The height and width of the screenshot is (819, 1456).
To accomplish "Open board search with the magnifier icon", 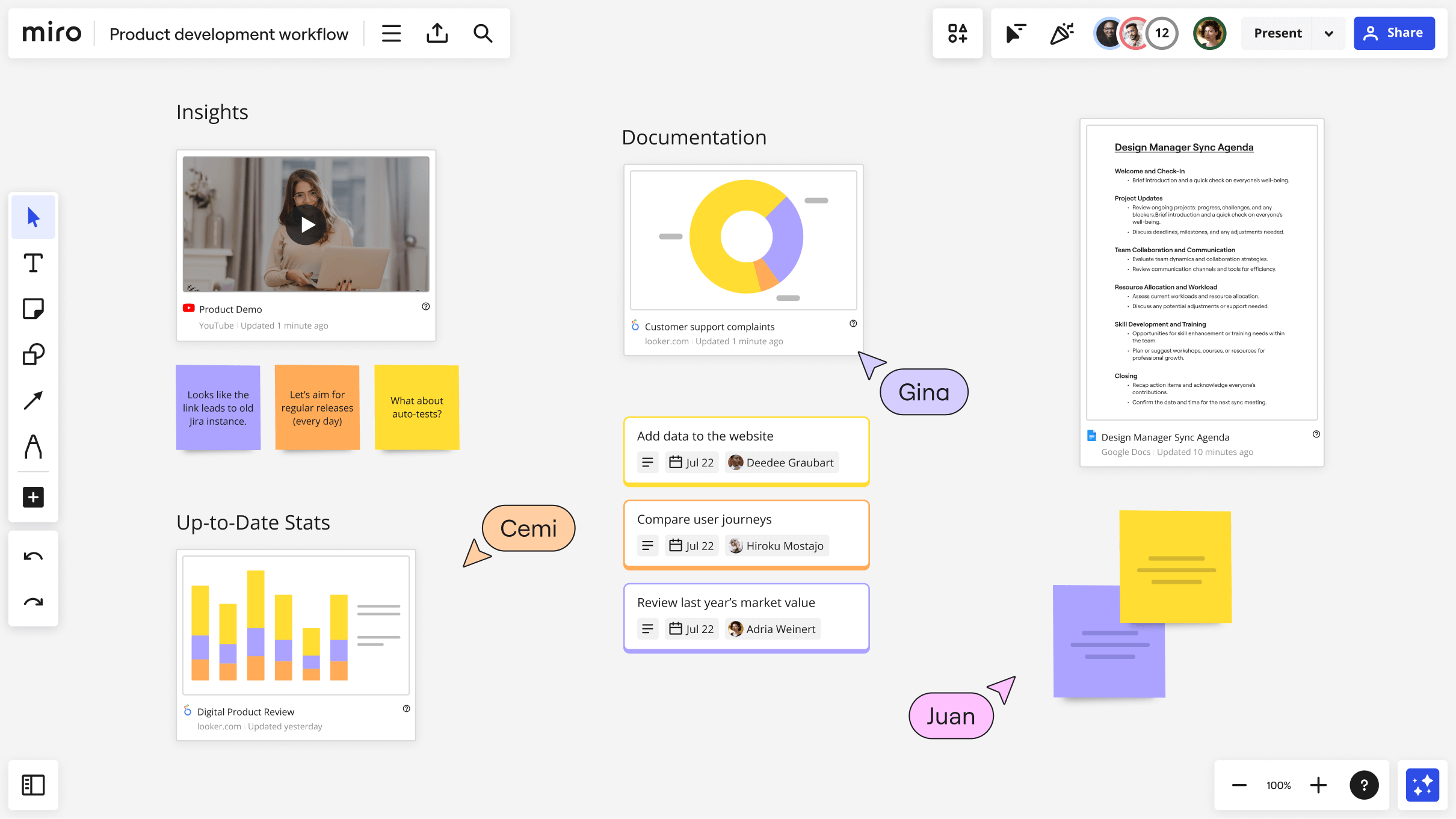I will tap(483, 33).
